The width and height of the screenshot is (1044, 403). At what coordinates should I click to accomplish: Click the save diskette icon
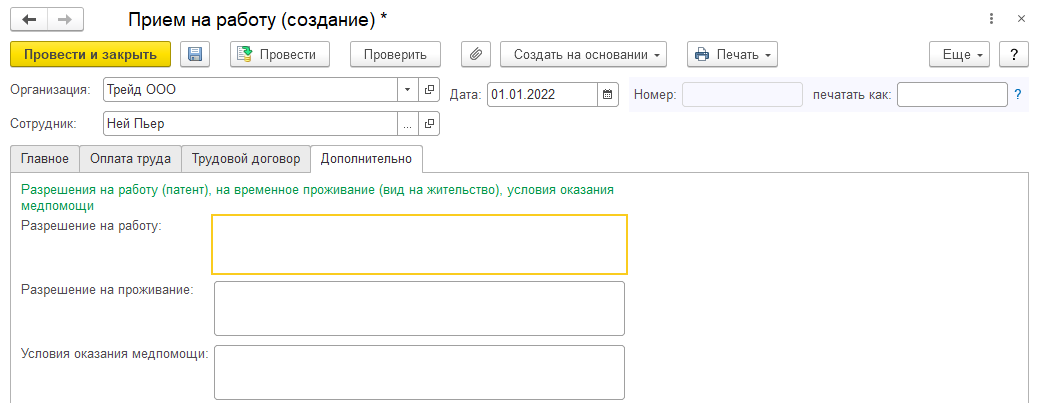tap(195, 55)
